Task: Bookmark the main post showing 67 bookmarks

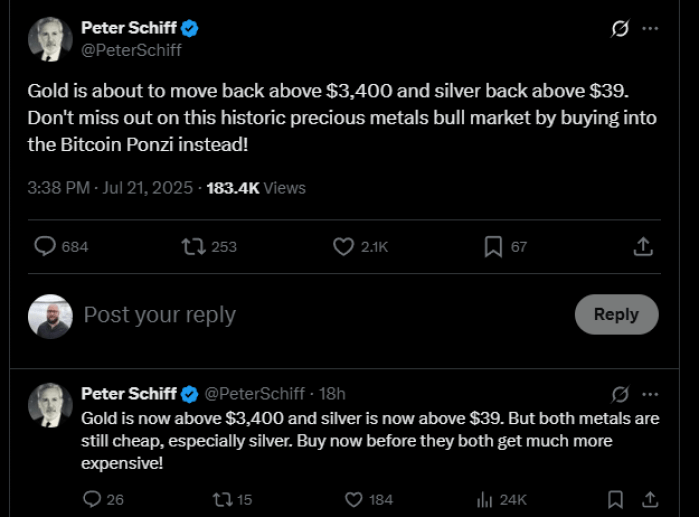Action: point(493,246)
